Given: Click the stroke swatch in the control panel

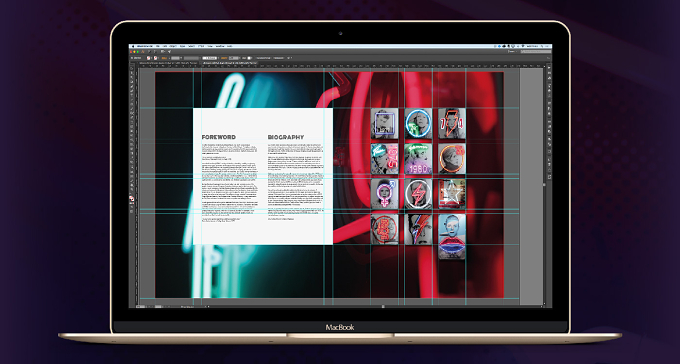Looking at the screenshot, I should [x=155, y=58].
